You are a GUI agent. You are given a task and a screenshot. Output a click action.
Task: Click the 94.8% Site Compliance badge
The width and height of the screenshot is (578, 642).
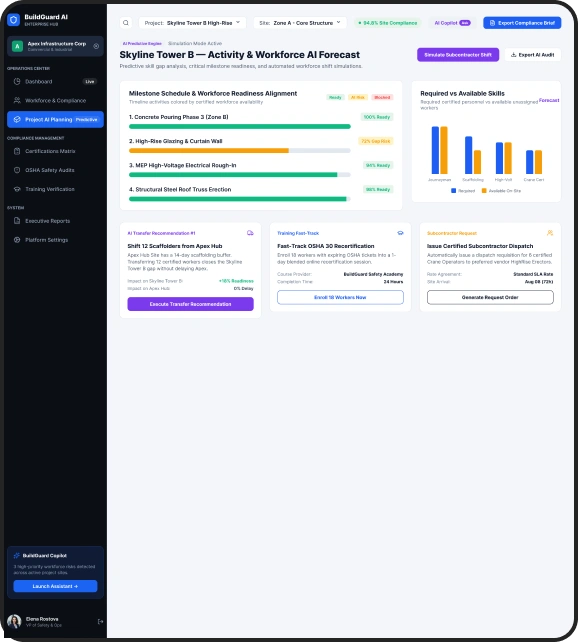point(388,23)
